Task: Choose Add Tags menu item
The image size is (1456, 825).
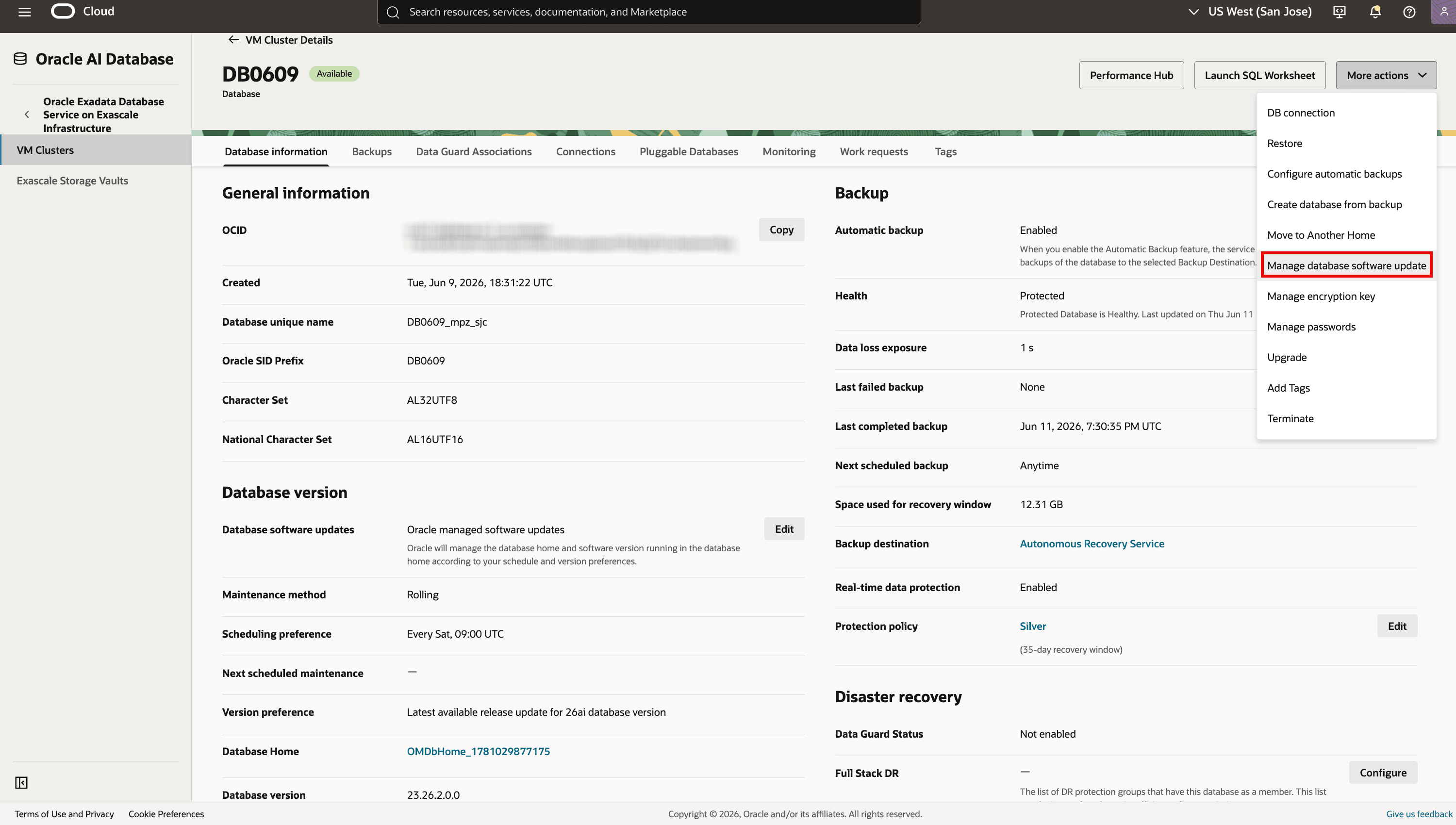Action: (x=1346, y=388)
